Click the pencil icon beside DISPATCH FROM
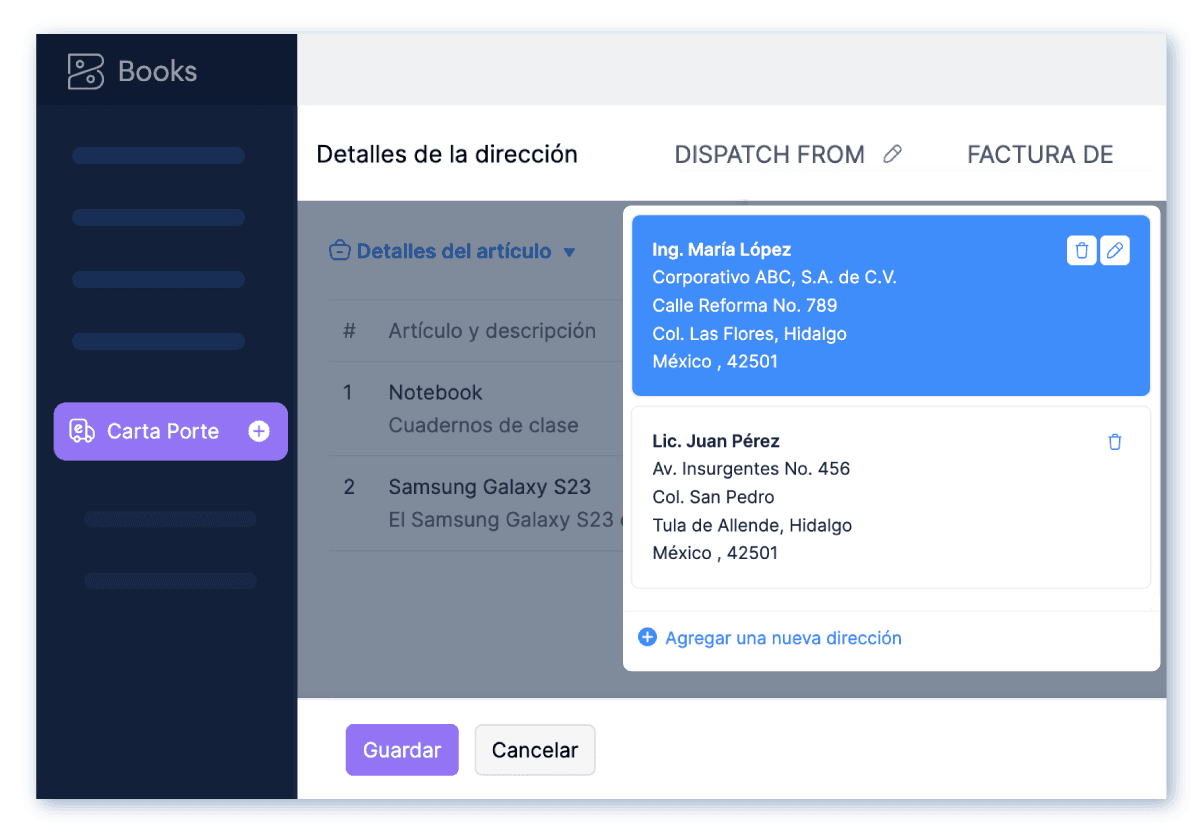The height and width of the screenshot is (832, 1201). [x=894, y=154]
